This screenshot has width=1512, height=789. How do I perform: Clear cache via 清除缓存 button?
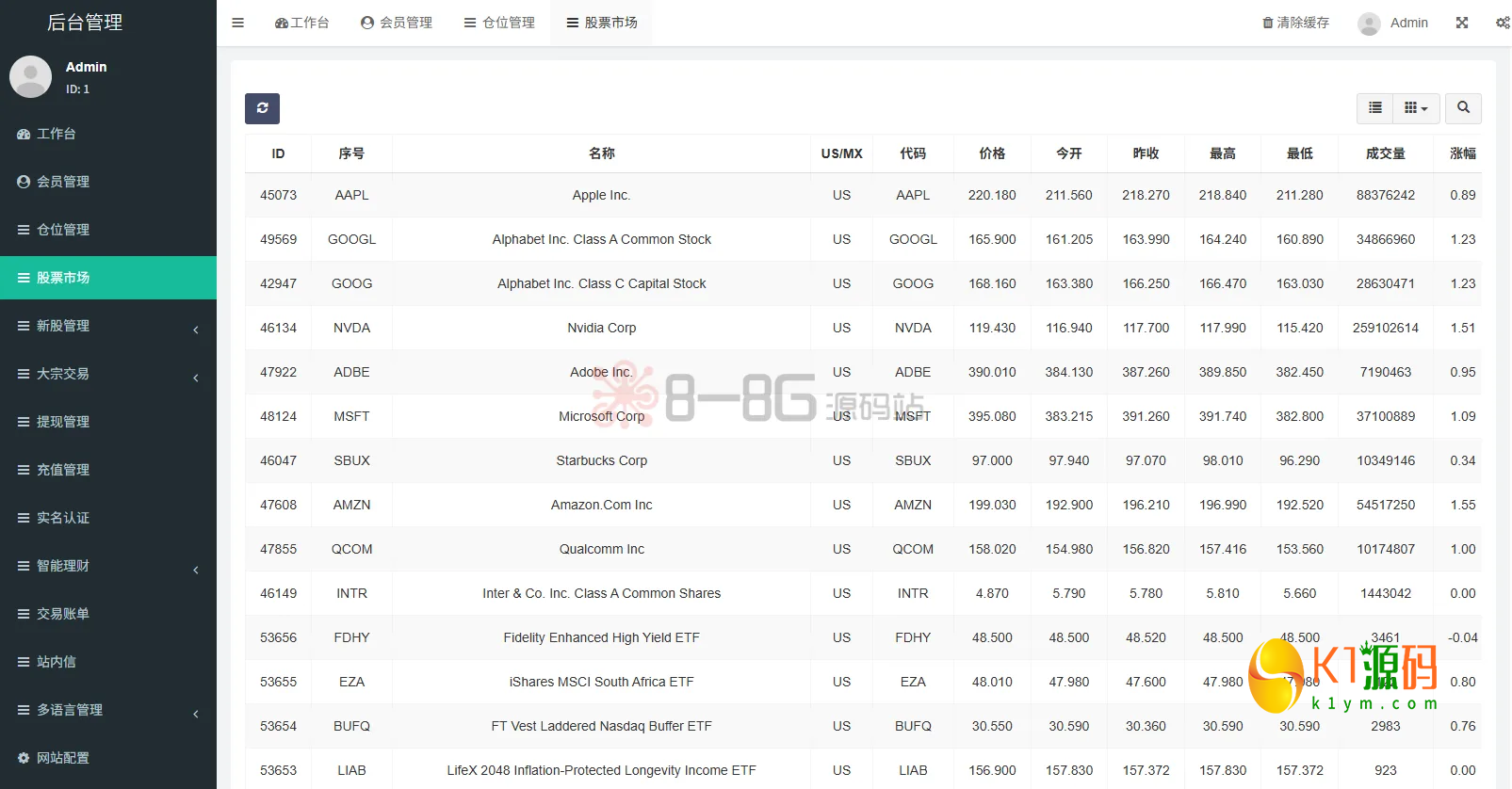1295,23
